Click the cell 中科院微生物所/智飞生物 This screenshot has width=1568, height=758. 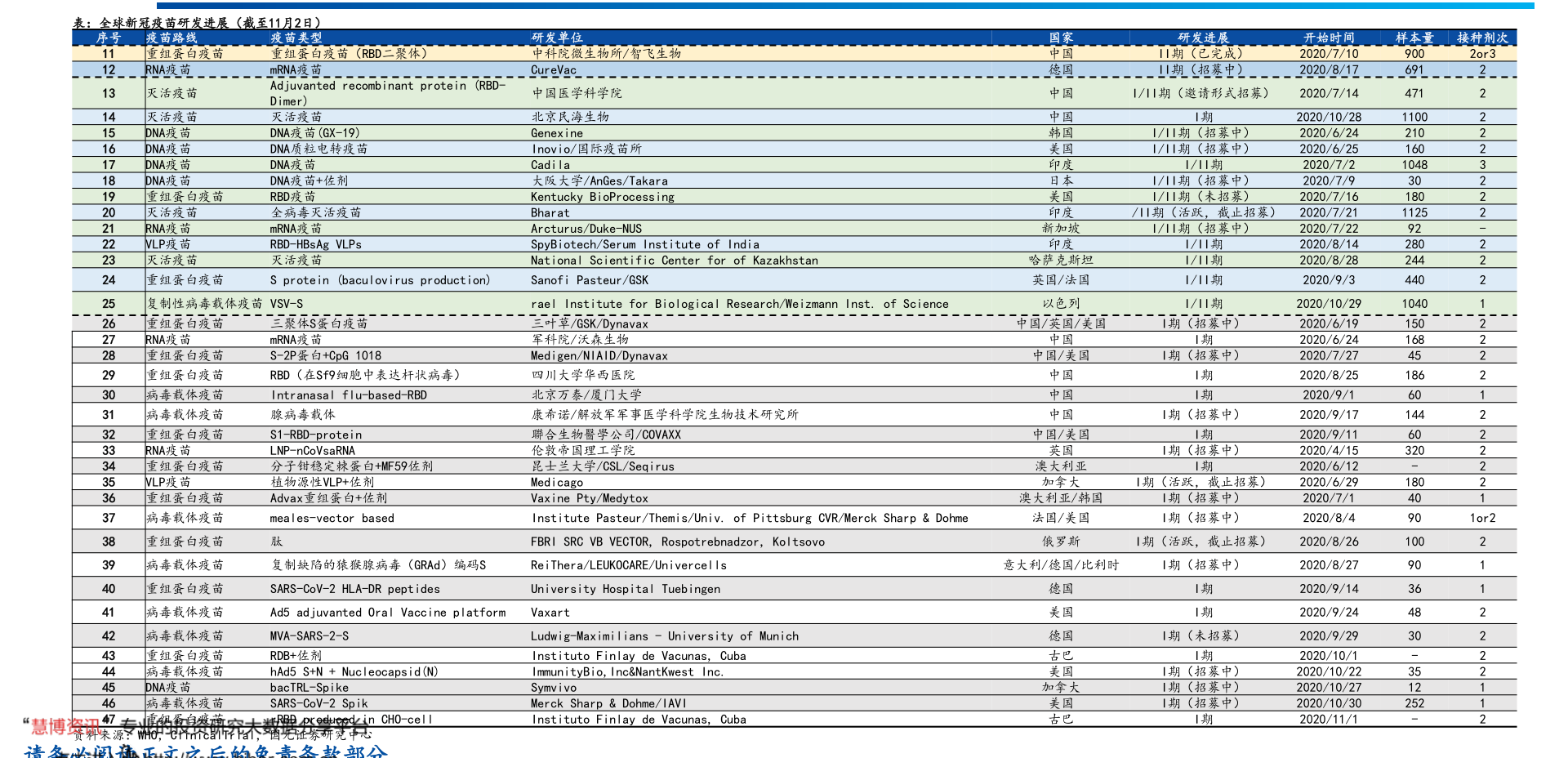[x=606, y=54]
